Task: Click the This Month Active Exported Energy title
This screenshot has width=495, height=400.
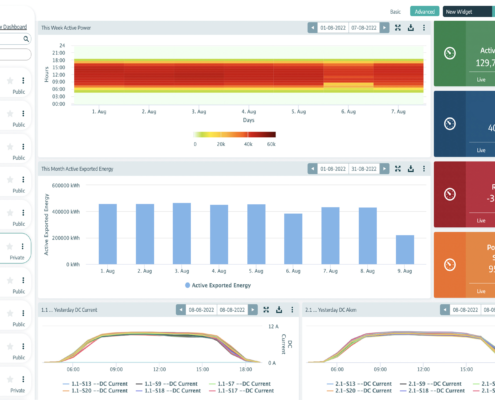Action: [77, 169]
